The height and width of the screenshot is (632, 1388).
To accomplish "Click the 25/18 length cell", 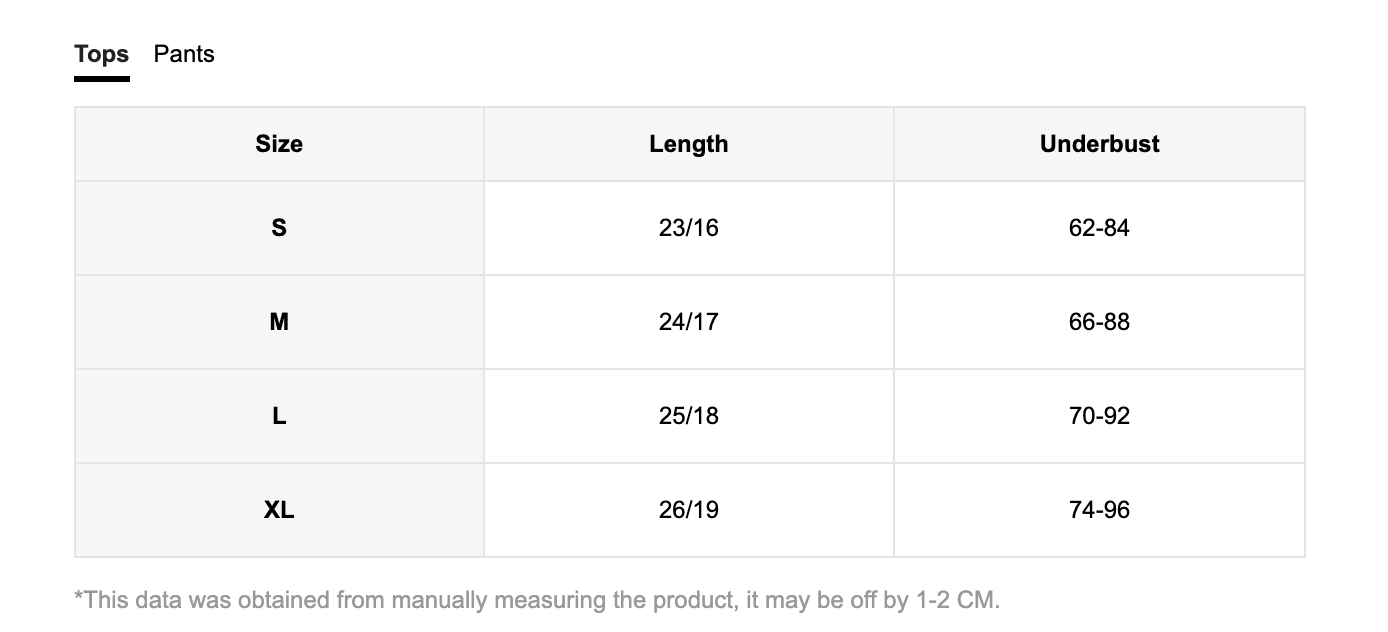I will 689,416.
